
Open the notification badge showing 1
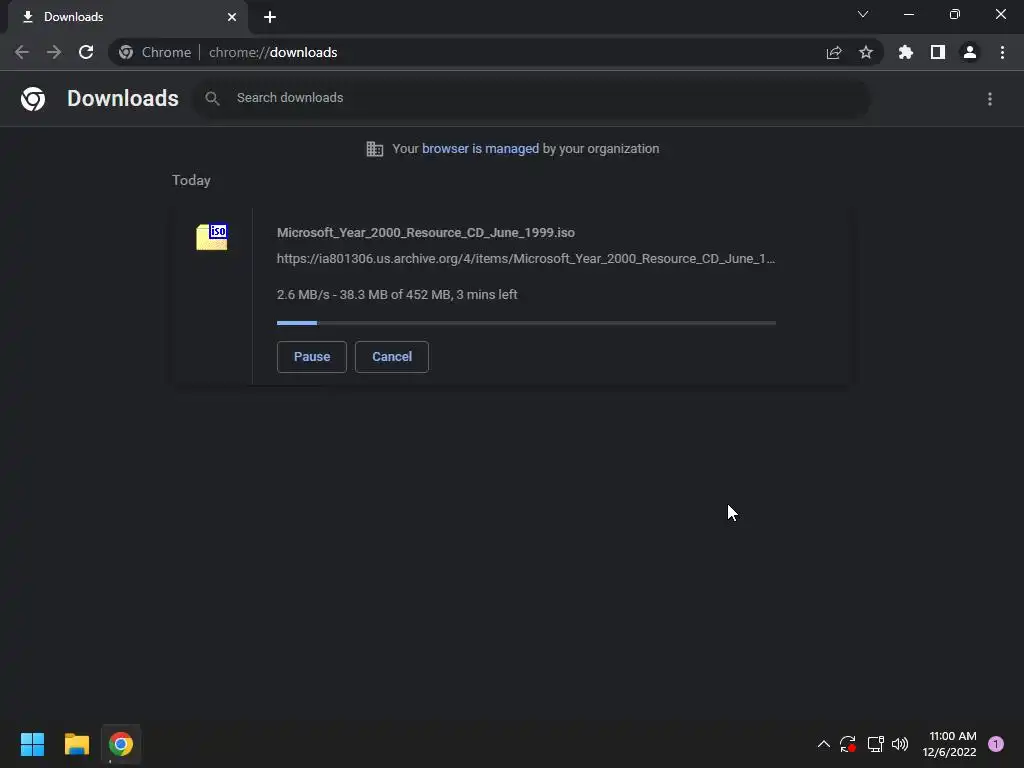click(995, 744)
